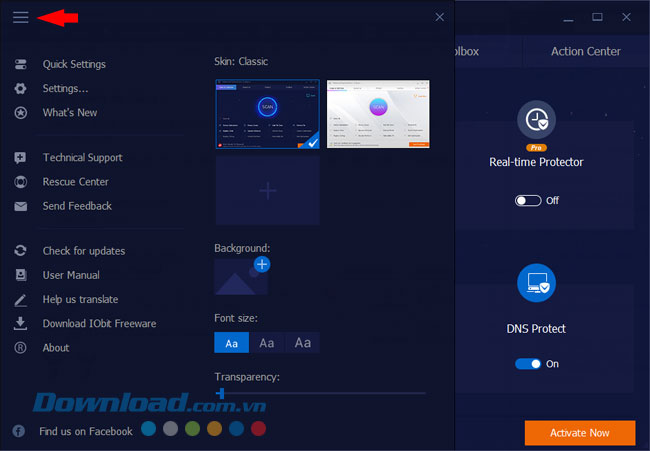Choose the red color swatch
Viewport: 650px width, 451px height.
[x=258, y=429]
